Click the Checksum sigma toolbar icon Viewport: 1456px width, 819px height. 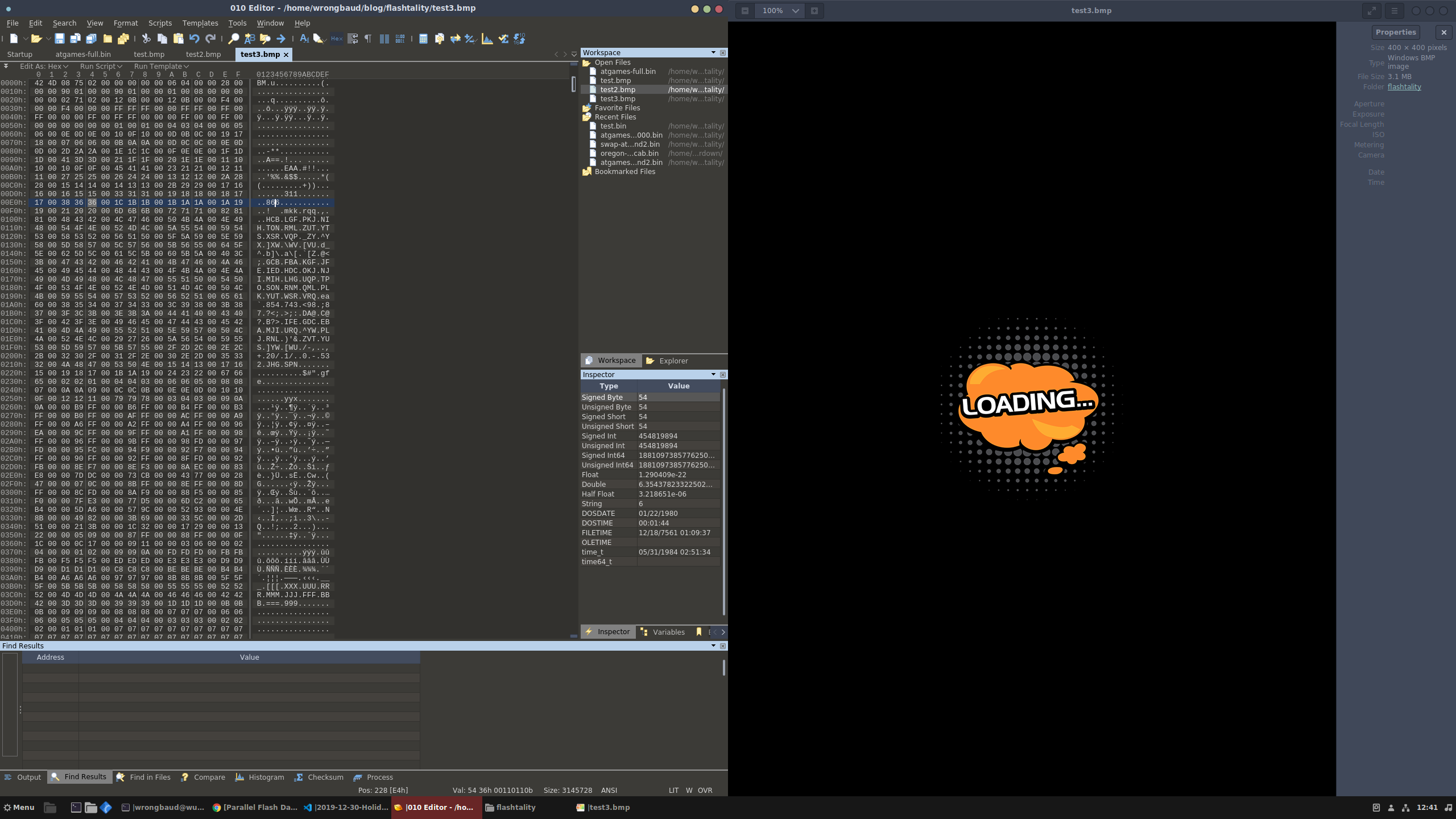503,39
